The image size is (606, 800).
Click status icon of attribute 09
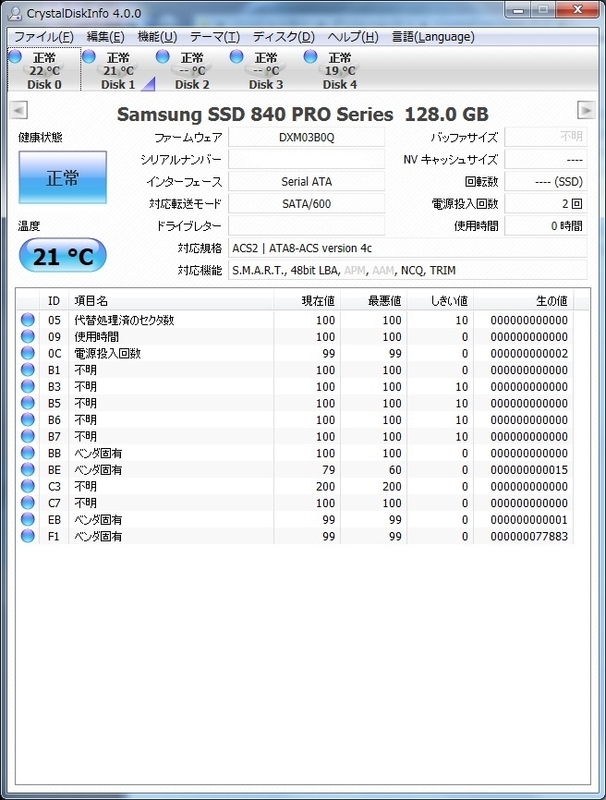(x=28, y=337)
